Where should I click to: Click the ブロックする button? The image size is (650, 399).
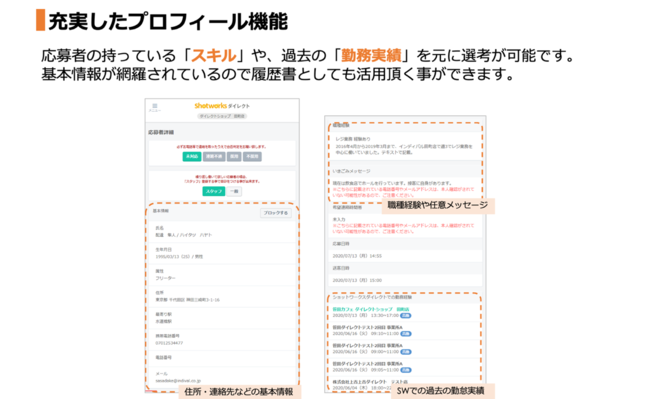click(x=276, y=213)
